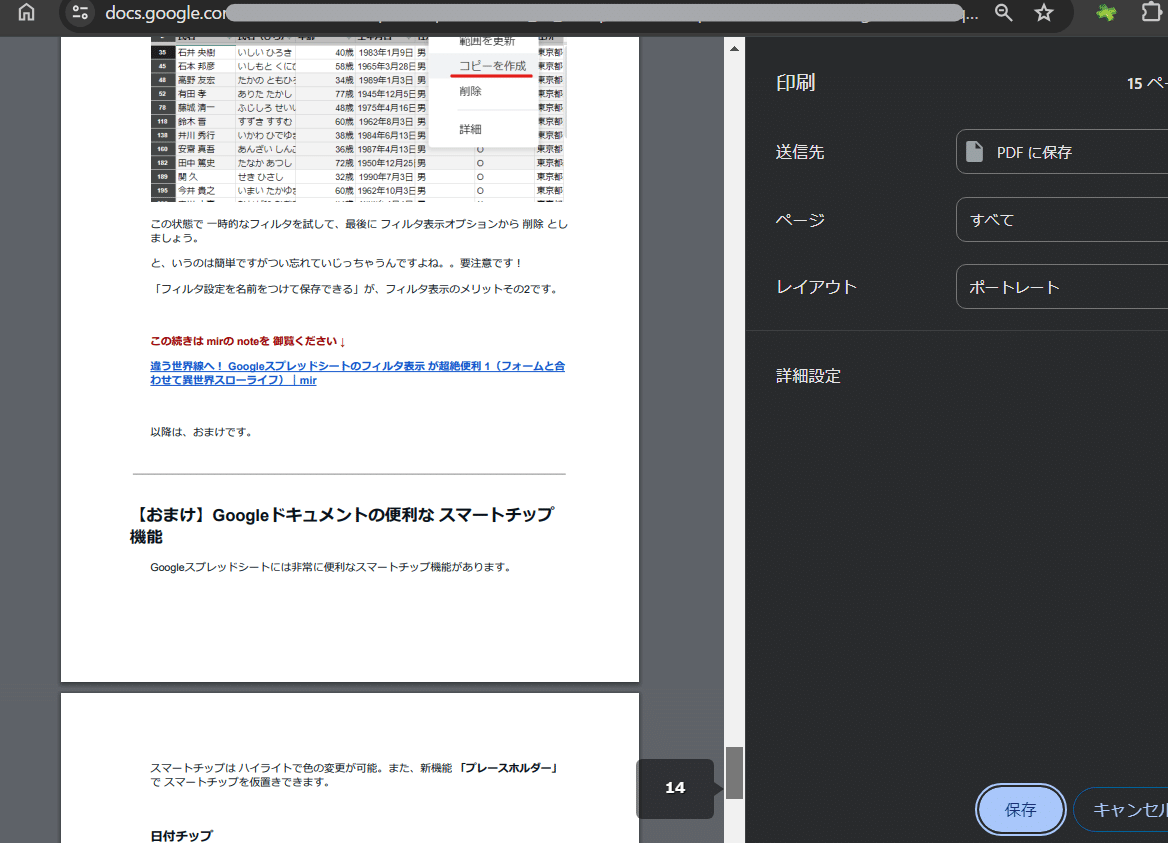
Task: Click the preview scrollbar thumb
Action: [x=734, y=773]
